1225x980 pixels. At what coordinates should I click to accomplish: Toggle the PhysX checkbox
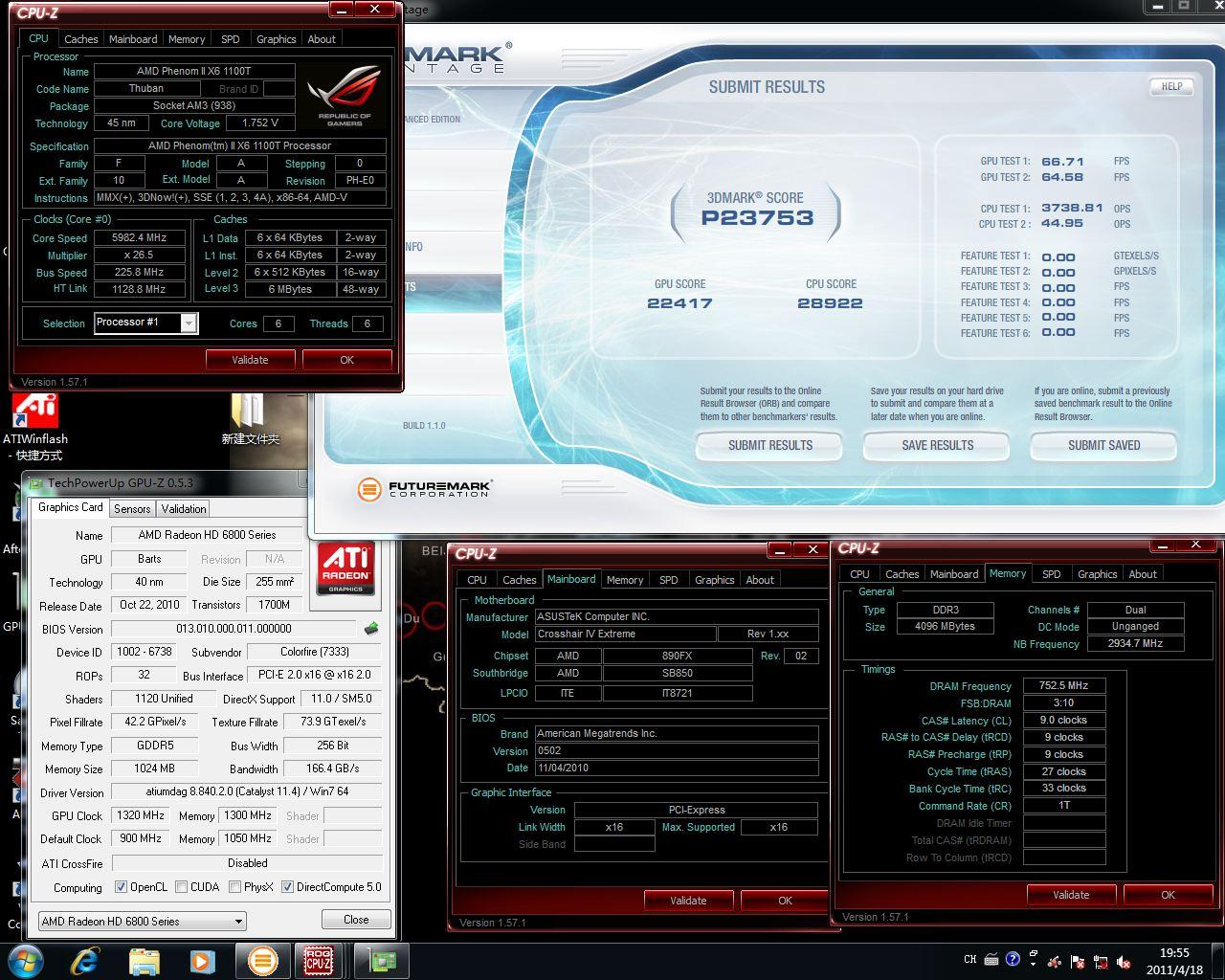[x=234, y=887]
